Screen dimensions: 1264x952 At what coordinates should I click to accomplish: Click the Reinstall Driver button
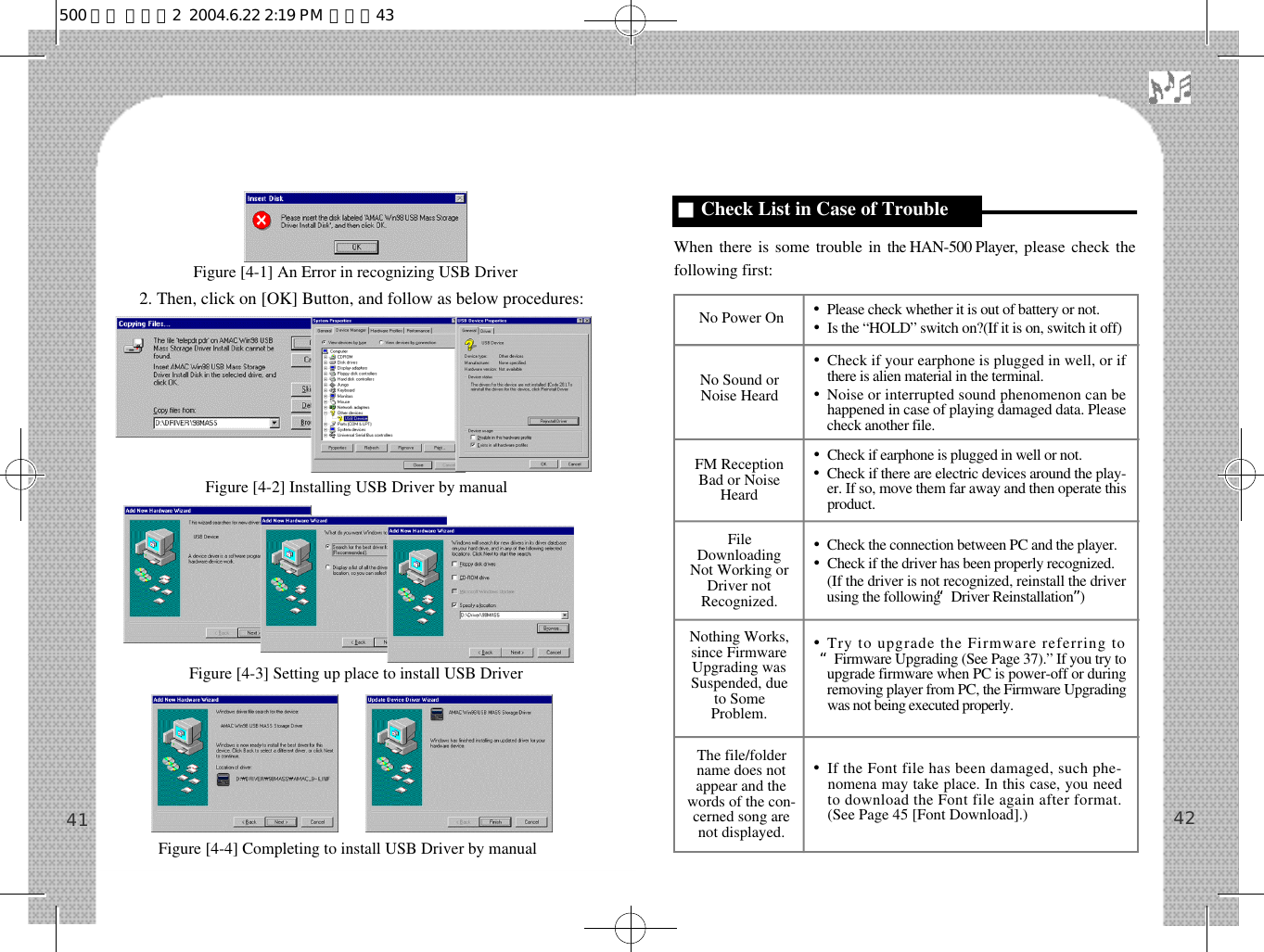[554, 421]
